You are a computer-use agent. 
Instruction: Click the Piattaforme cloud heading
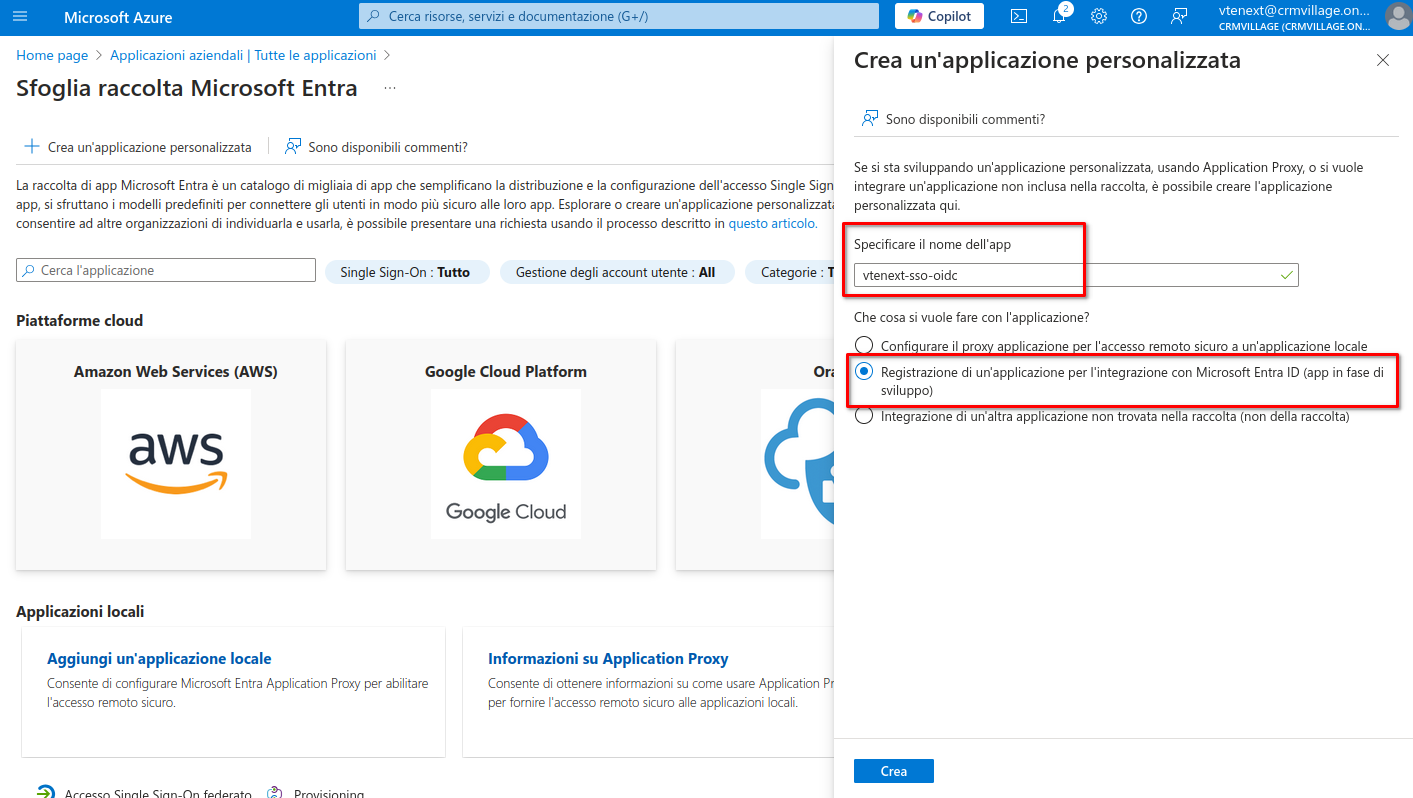[x=80, y=321]
